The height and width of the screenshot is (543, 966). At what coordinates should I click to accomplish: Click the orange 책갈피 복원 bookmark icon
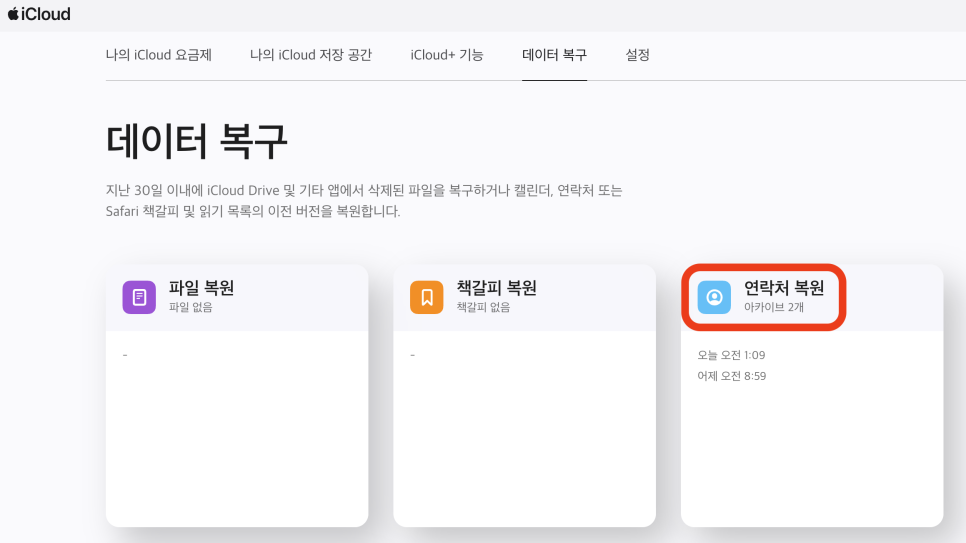pyautogui.click(x=426, y=297)
